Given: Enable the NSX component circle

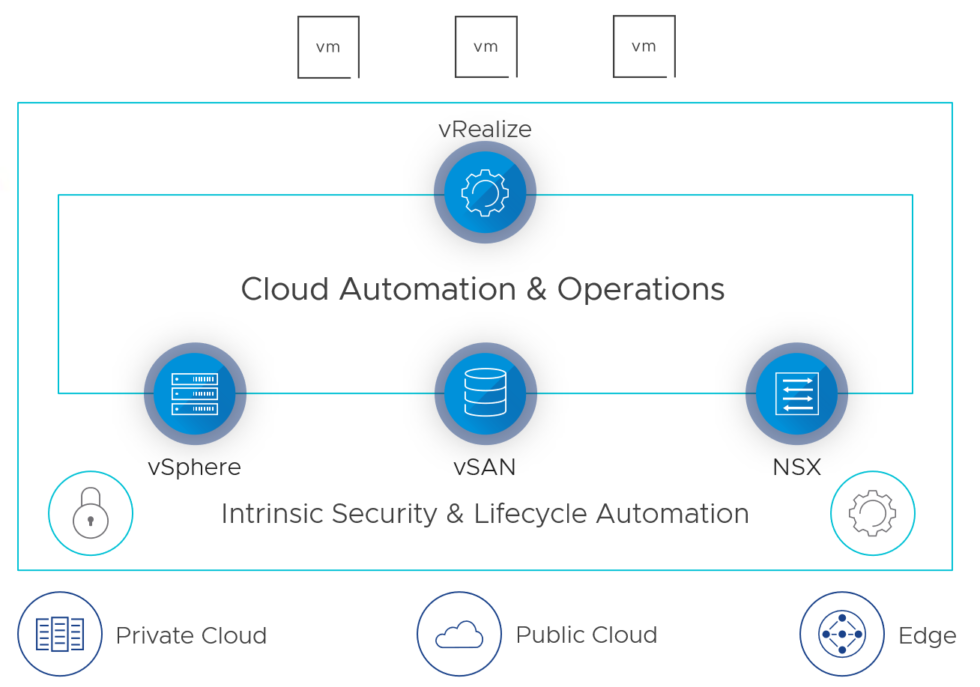Looking at the screenshot, I should point(796,393).
